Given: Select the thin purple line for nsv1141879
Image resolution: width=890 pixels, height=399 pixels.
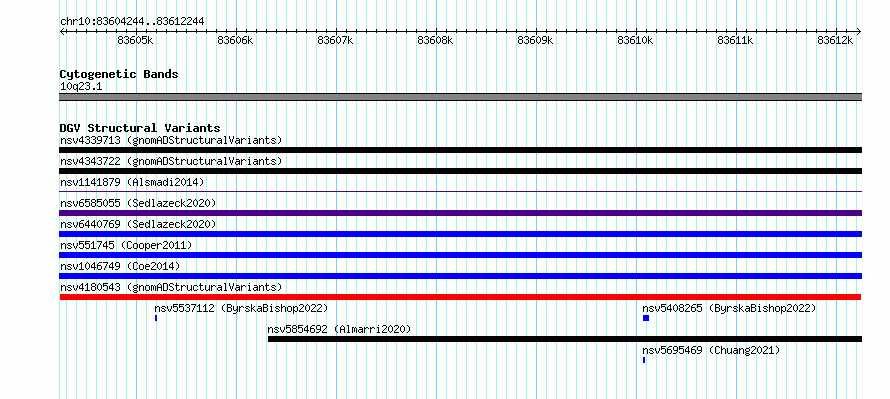Looking at the screenshot, I should 460,192.
